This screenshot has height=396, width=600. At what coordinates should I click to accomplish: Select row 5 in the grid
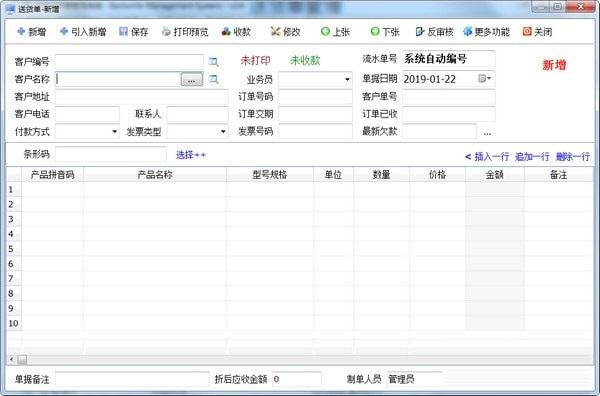coord(14,249)
